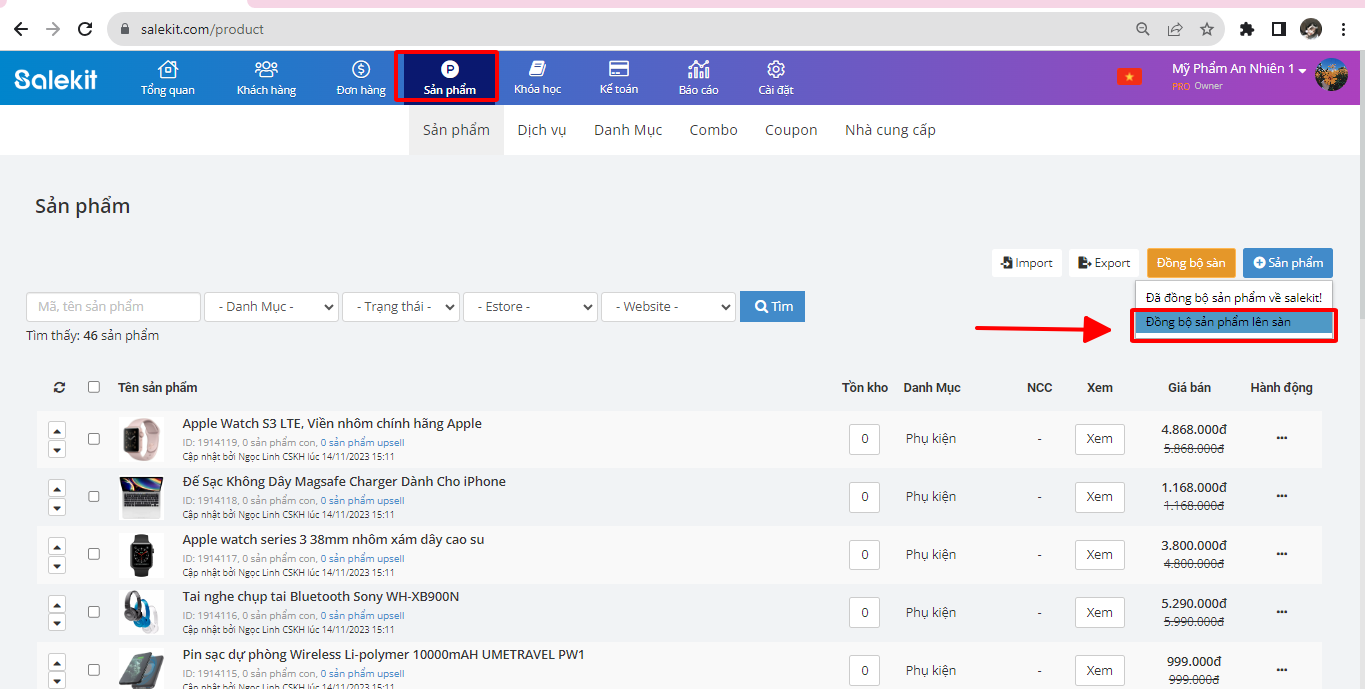Viewport: 1365px width, 689px height.
Task: Open Đơn hàng orders icon
Action: [361, 70]
